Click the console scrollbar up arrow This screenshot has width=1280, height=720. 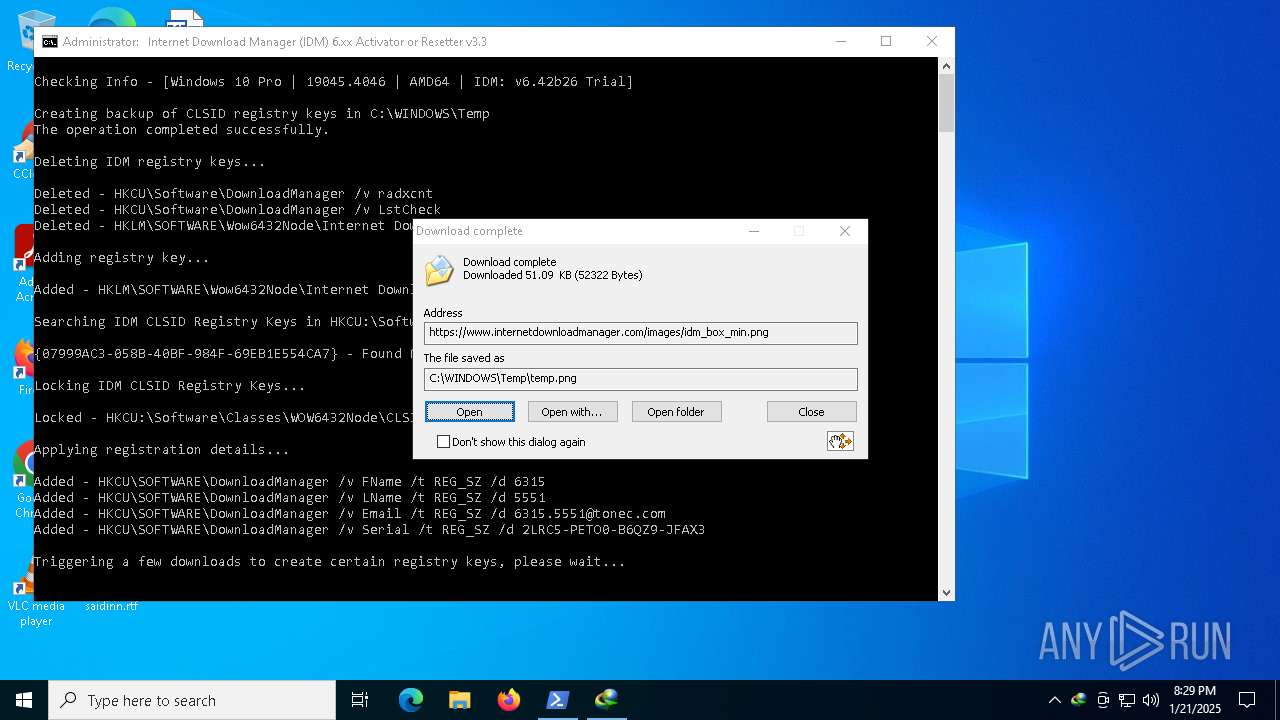[946, 66]
